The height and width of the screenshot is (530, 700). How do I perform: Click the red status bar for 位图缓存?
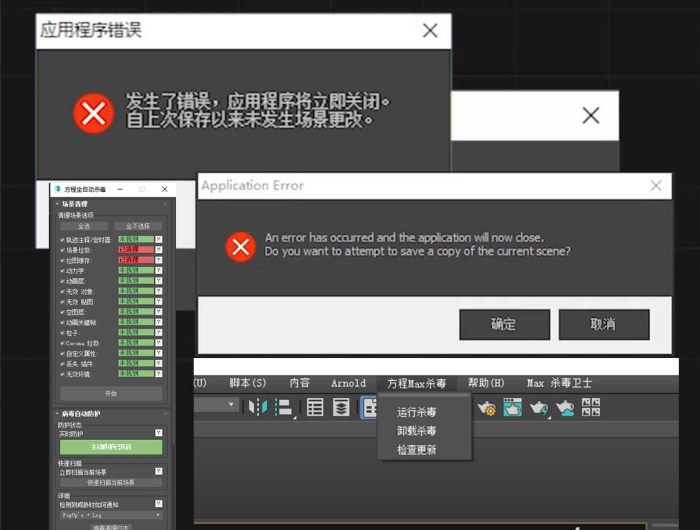pos(136,260)
